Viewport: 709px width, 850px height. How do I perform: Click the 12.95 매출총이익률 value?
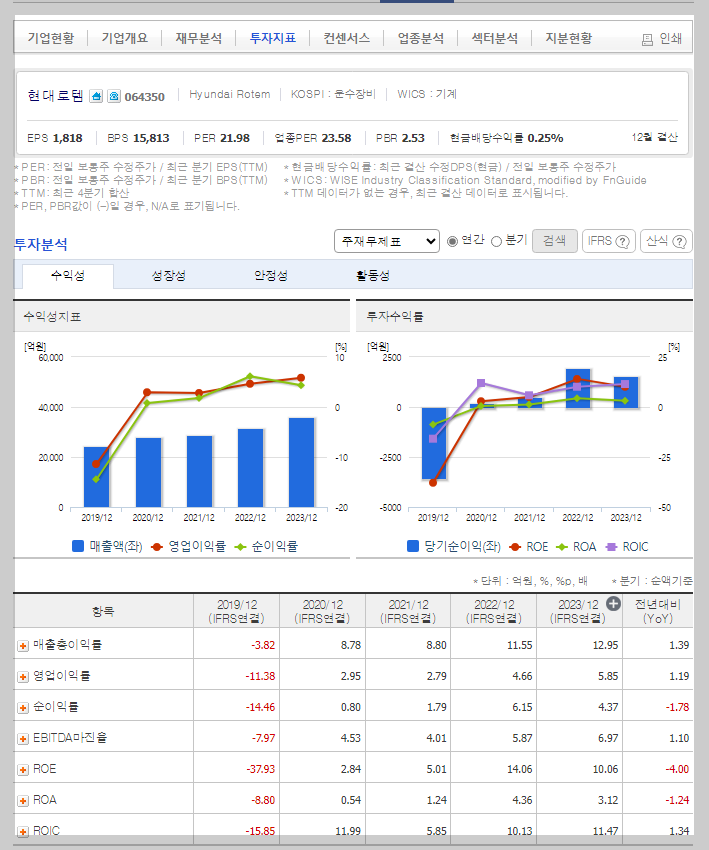(605, 646)
